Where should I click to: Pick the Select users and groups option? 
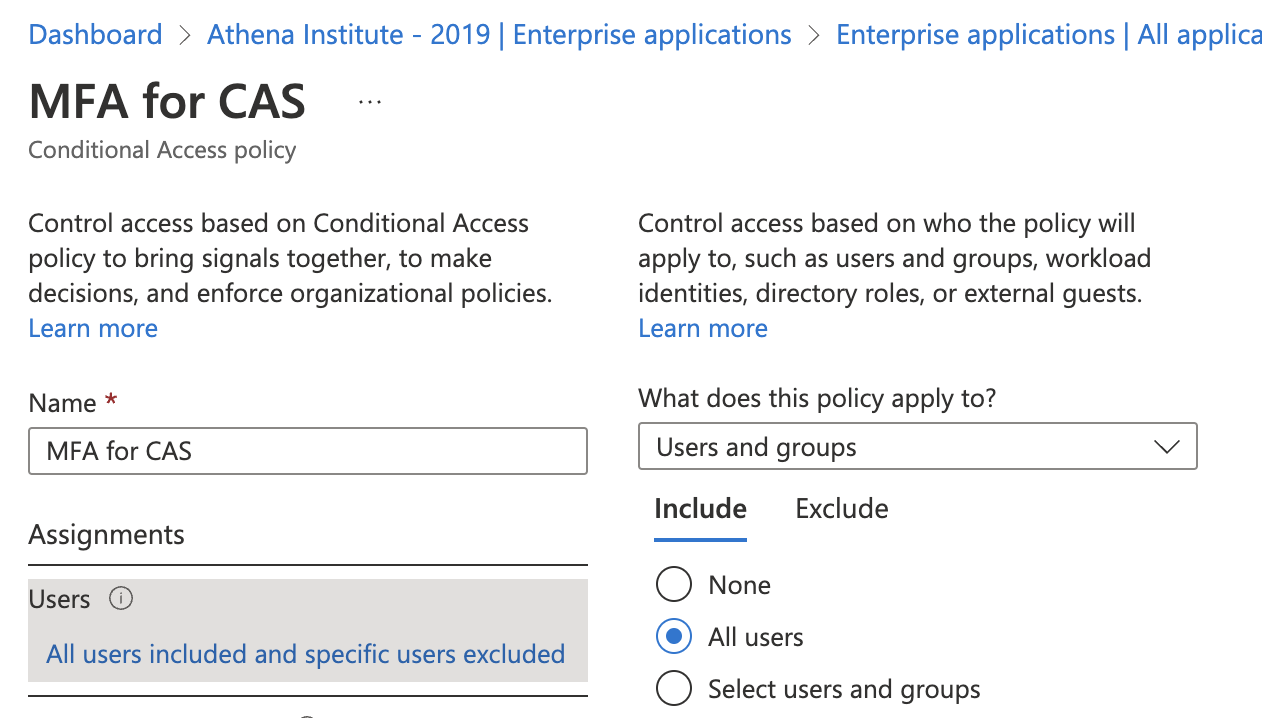[674, 689]
